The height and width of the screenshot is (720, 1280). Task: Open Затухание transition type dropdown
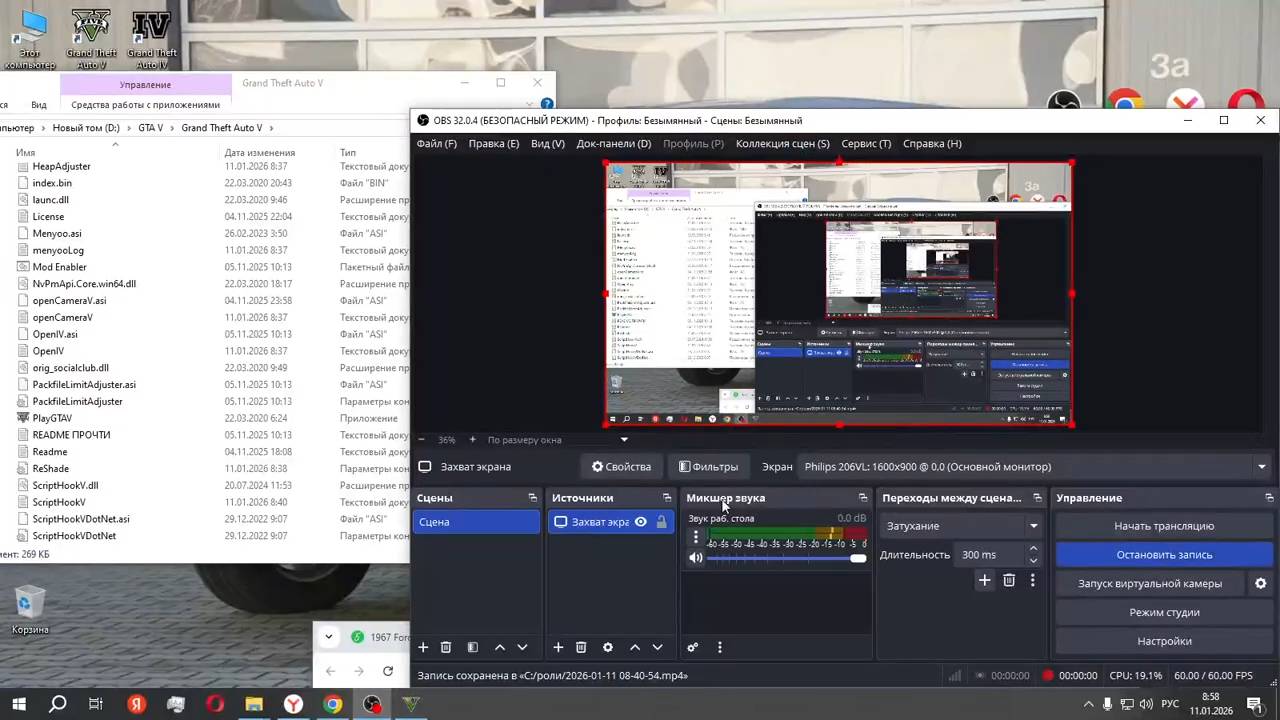tap(962, 526)
